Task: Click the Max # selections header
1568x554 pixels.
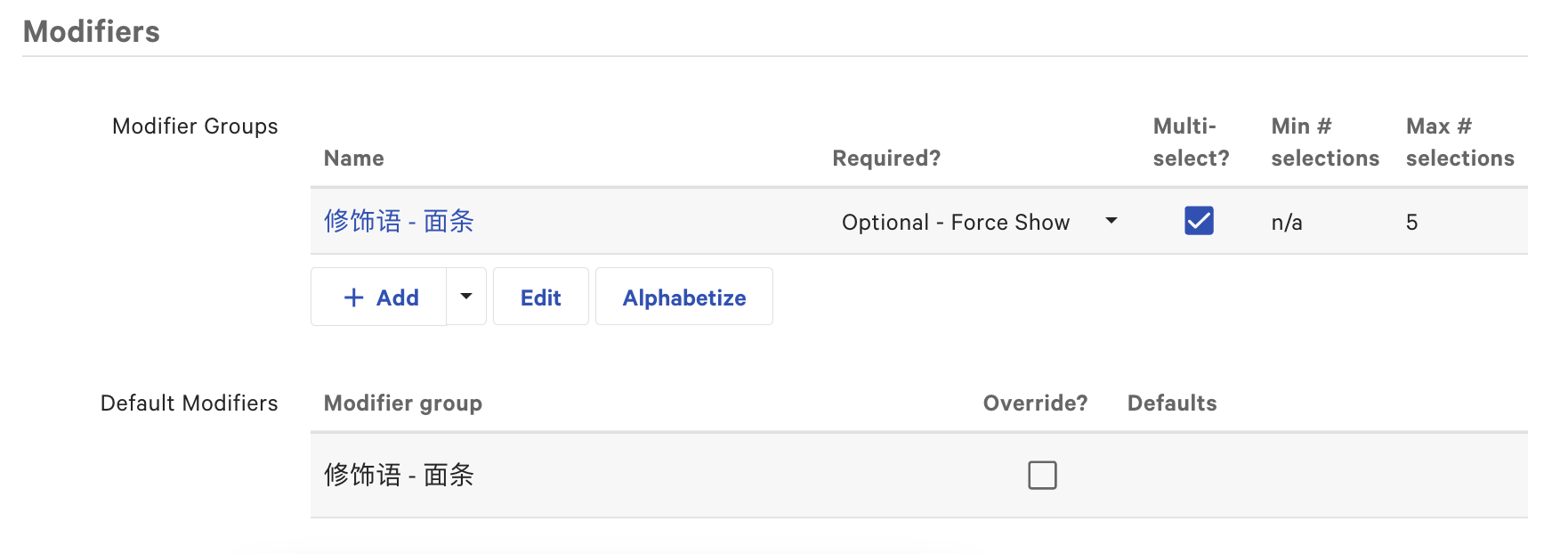Action: tap(1459, 143)
